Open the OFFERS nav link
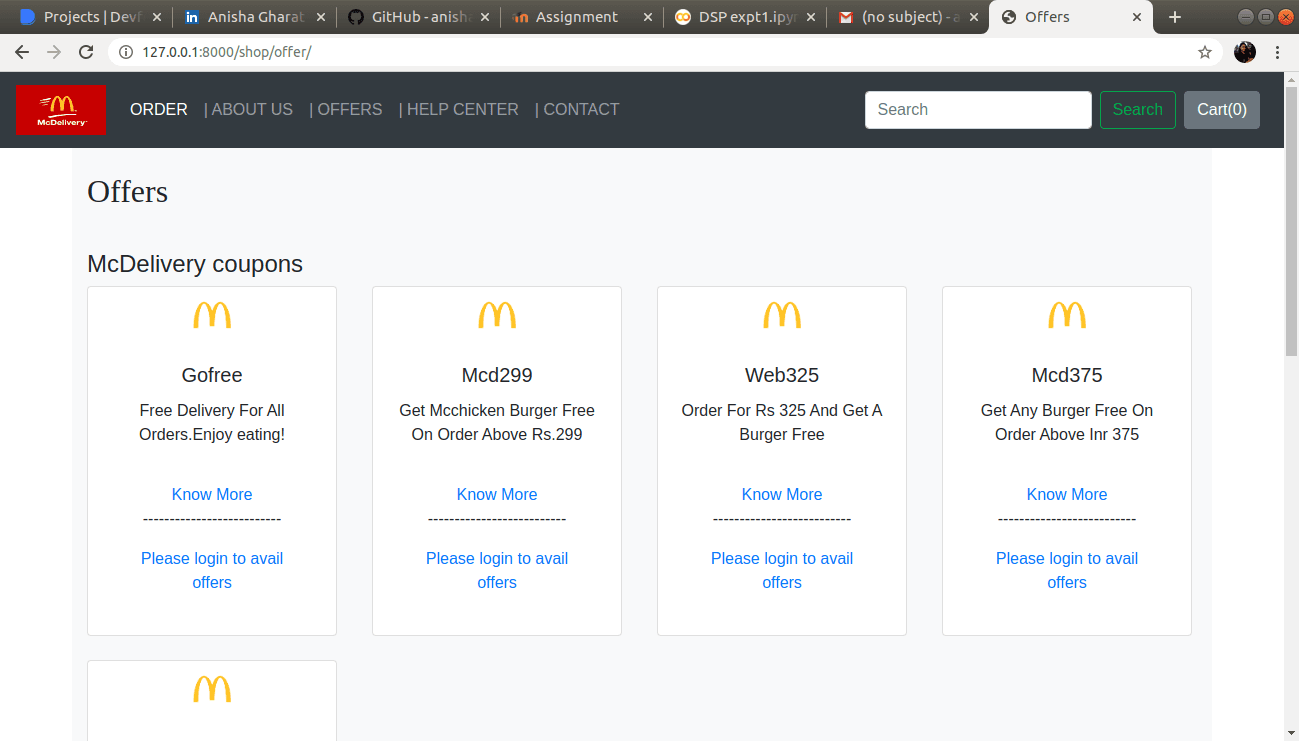 point(346,110)
